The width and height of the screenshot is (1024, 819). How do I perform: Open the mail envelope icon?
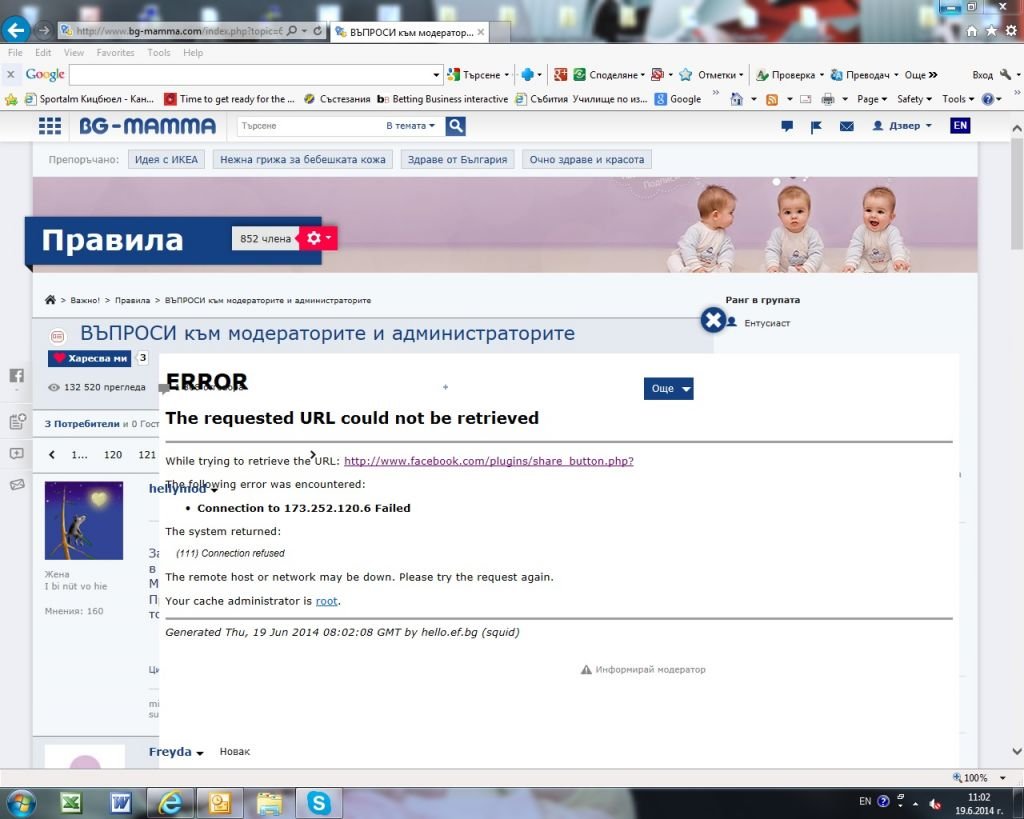point(846,126)
